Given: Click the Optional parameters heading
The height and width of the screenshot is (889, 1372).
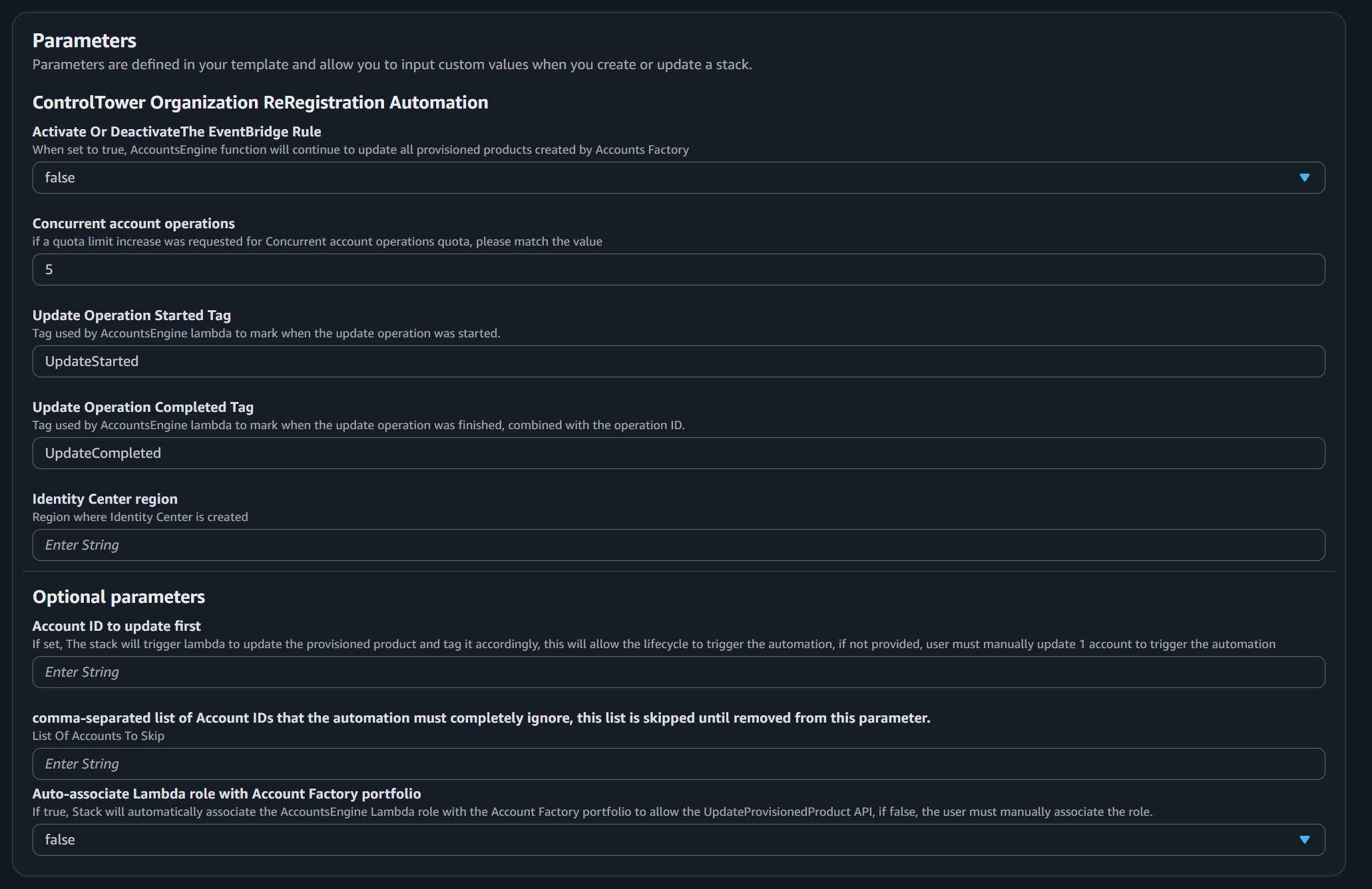Looking at the screenshot, I should click(x=118, y=597).
